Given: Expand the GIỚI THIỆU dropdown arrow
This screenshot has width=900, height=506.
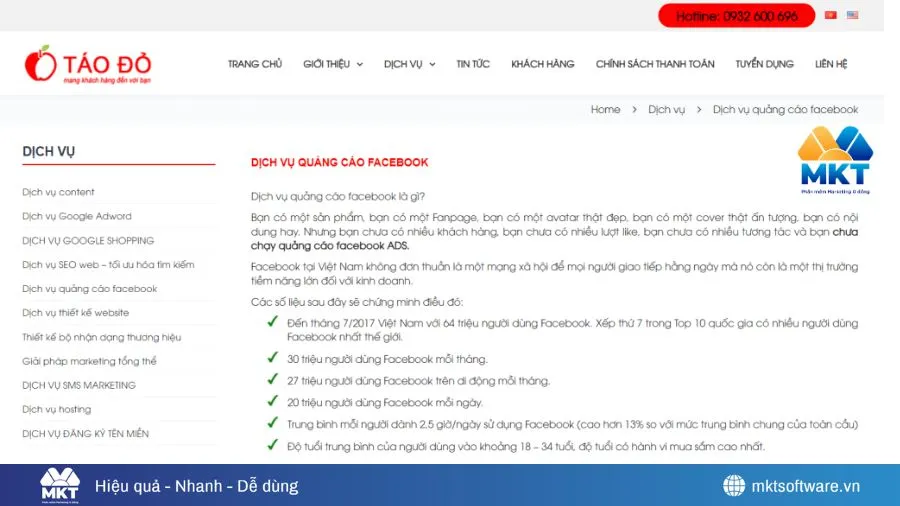Looking at the screenshot, I should tap(360, 64).
